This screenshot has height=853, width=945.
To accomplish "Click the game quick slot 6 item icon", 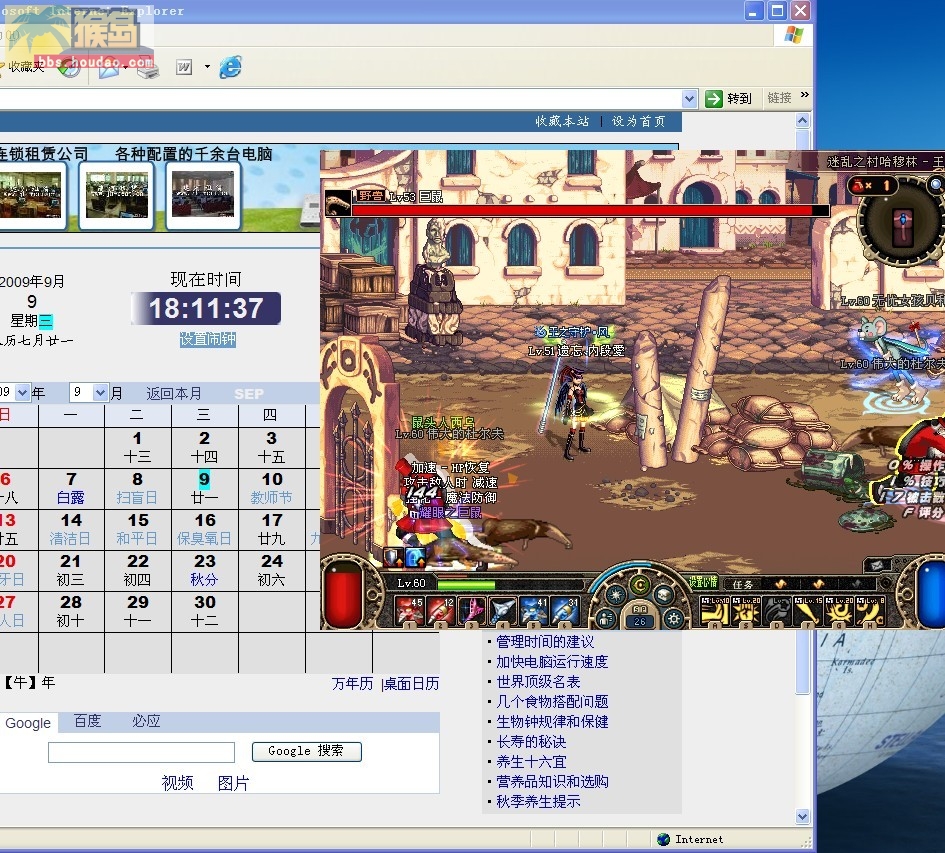I will 565,611.
